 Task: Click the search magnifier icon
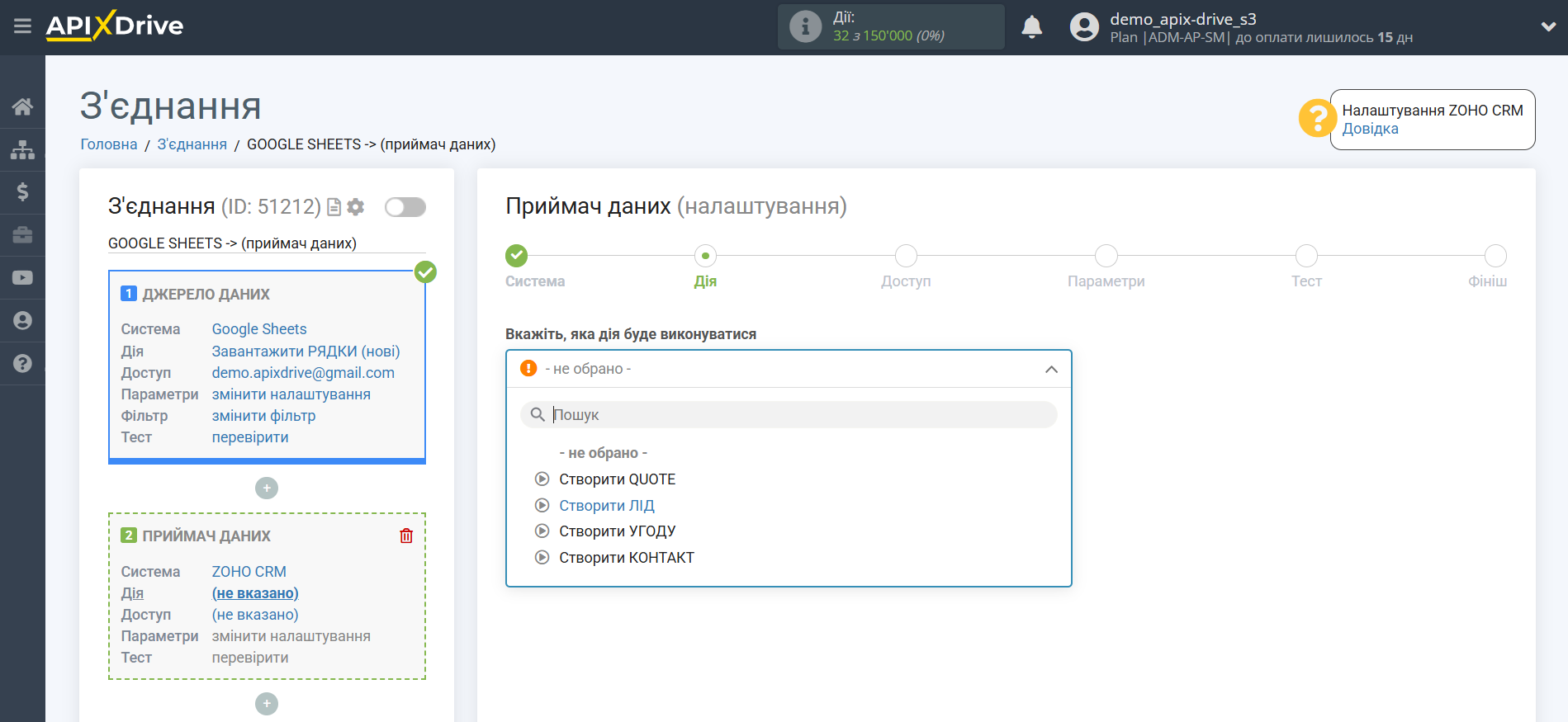pyautogui.click(x=538, y=414)
